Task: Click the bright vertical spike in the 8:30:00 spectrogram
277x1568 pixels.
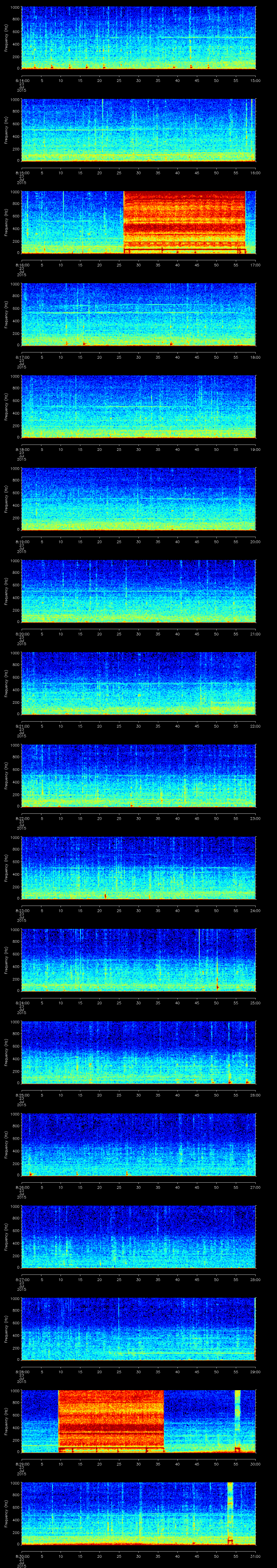Action: pos(230,1513)
